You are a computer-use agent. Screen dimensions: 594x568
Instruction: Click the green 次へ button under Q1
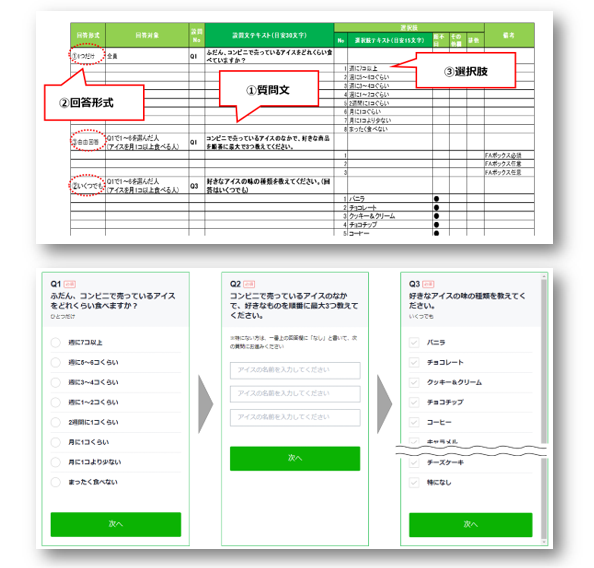(116, 524)
